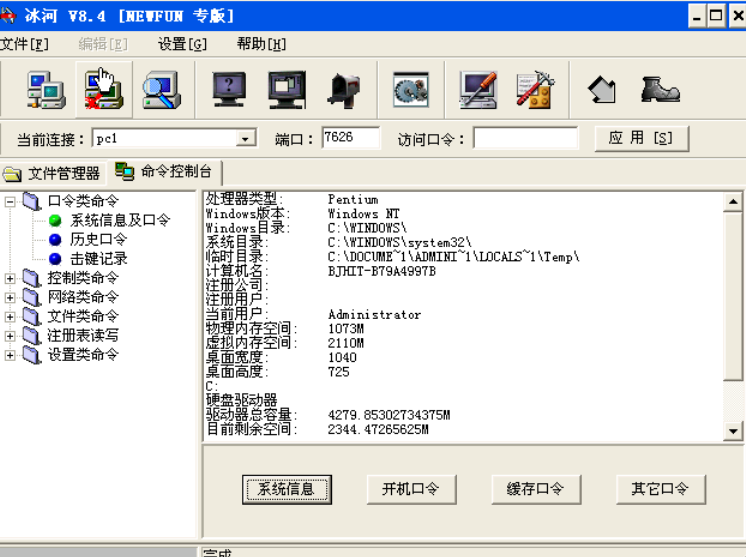Expand the 控制类命令 tree node
Screen dimensions: 746x557
coord(10,278)
